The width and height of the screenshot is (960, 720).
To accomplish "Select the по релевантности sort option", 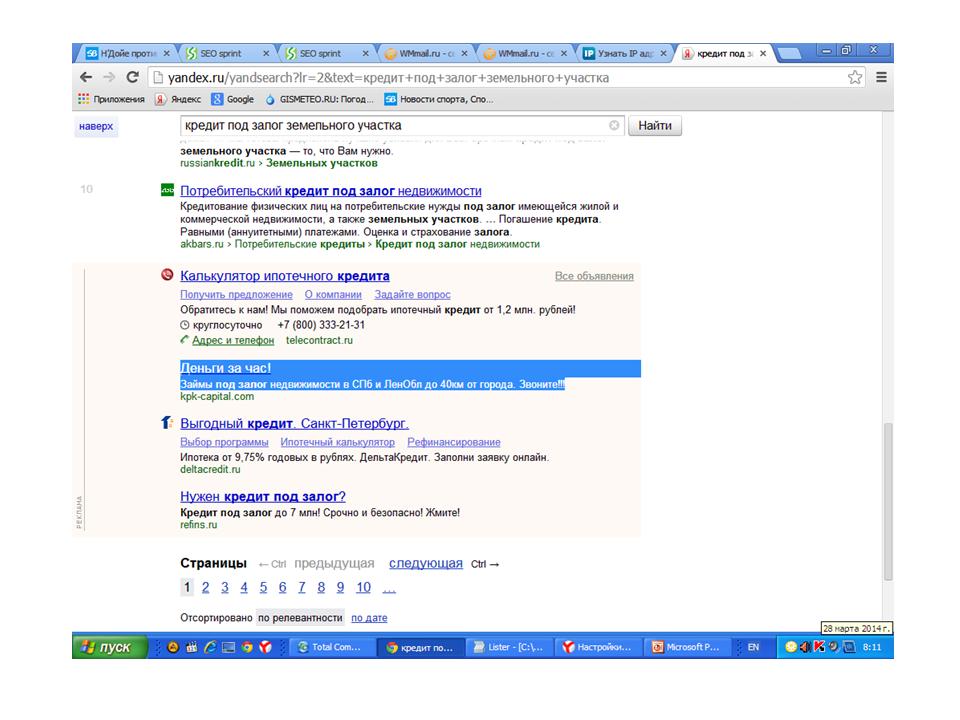I will (x=300, y=618).
